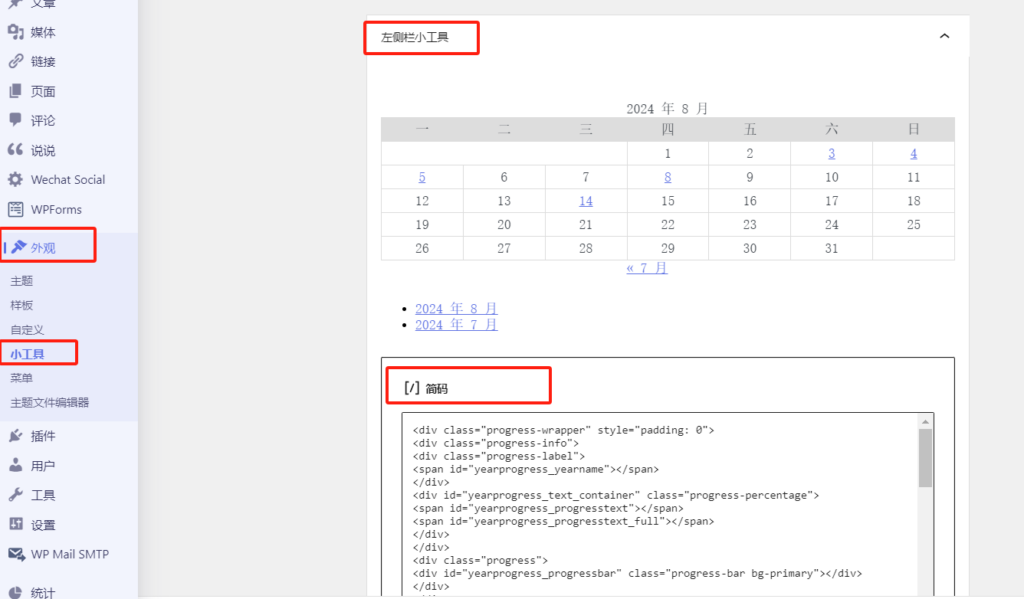1024x599 pixels.
Task: Click the Plugins (插件) icon
Action: pyautogui.click(x=15, y=436)
